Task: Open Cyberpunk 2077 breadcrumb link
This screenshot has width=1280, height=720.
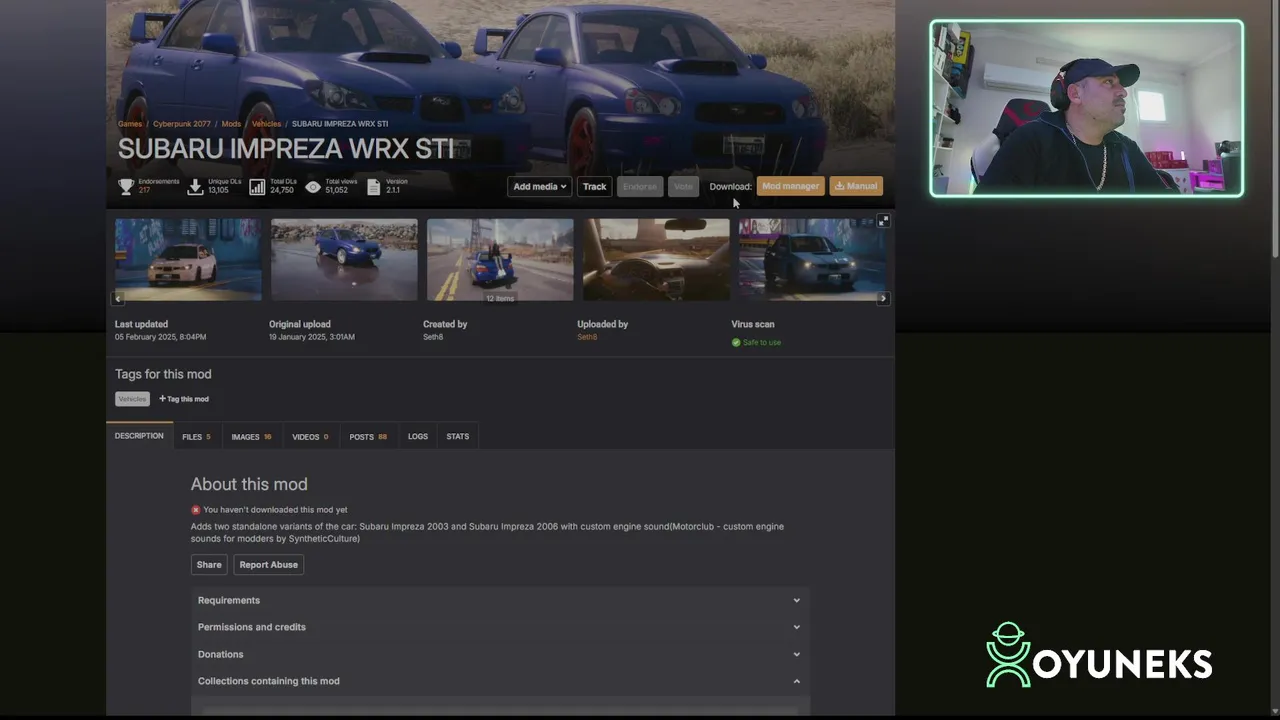Action: pyautogui.click(x=181, y=124)
